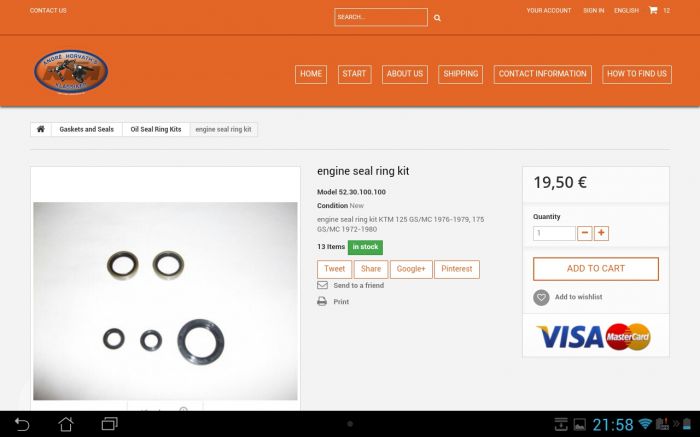Viewport: 700px width, 437px height.
Task: Tap the Android home button
Action: click(66, 424)
